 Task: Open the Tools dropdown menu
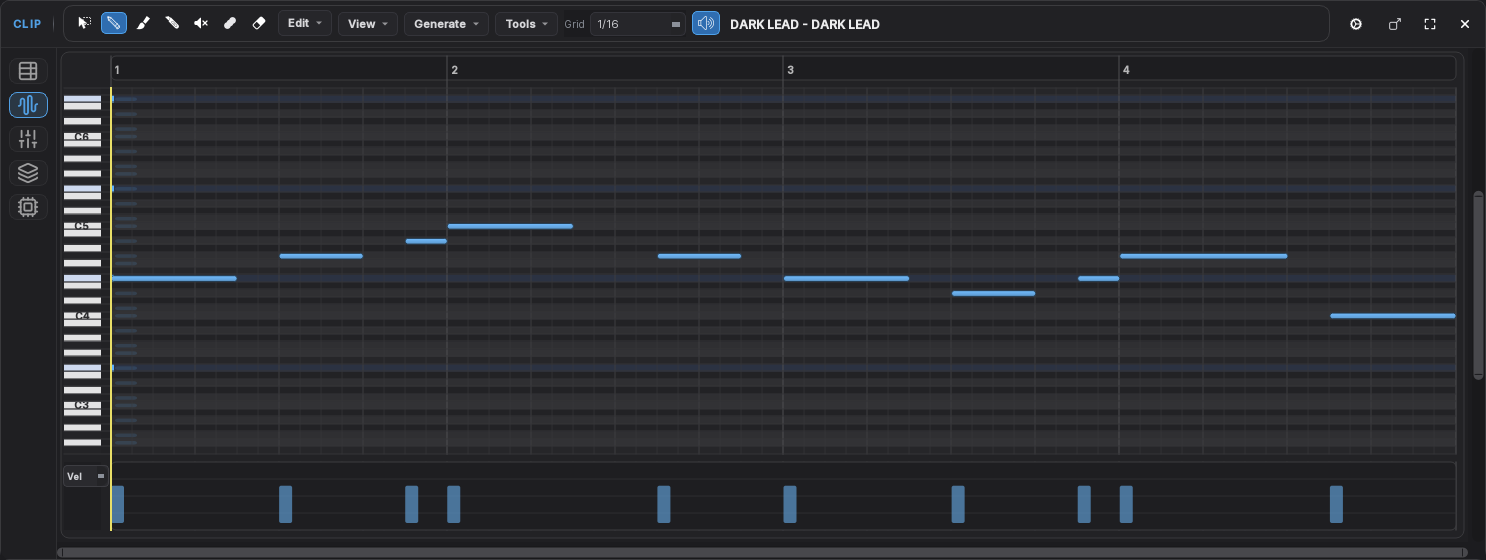[x=526, y=23]
